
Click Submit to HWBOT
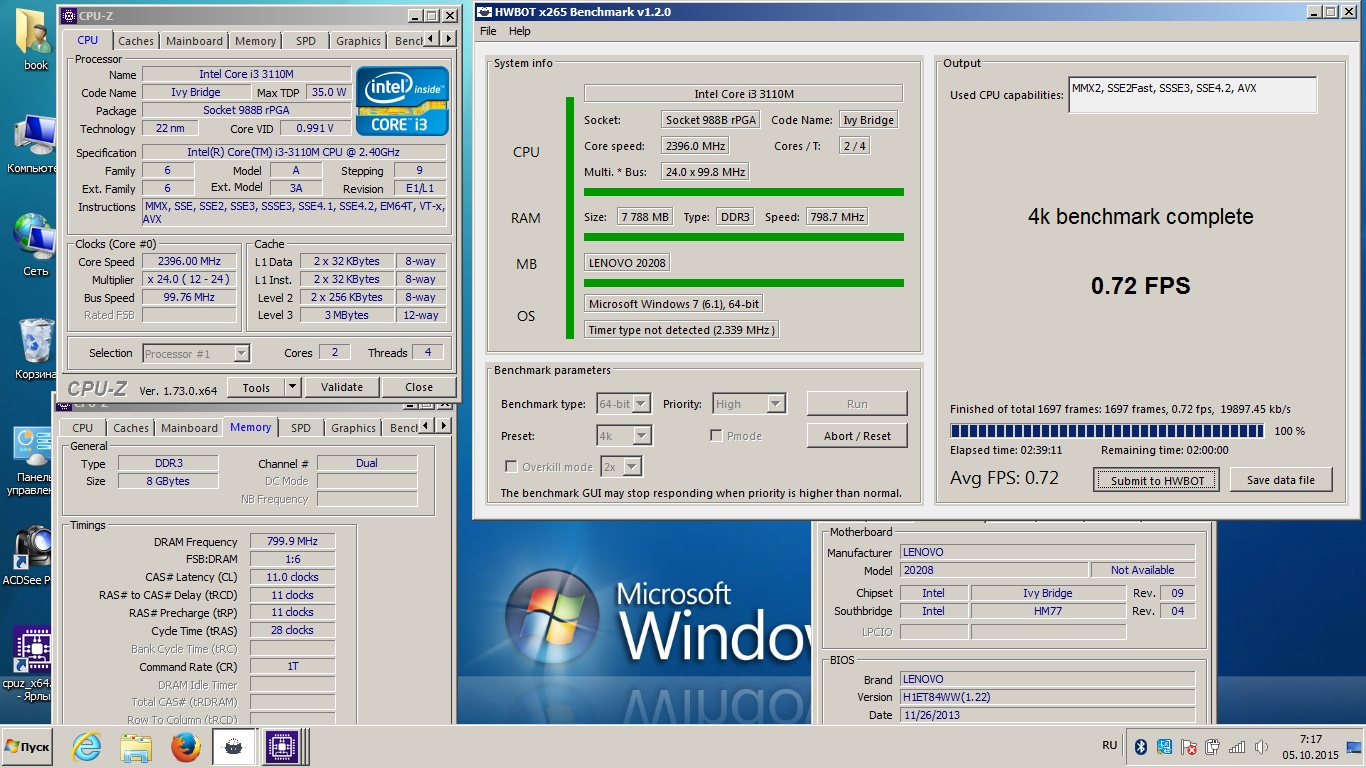(x=1156, y=480)
